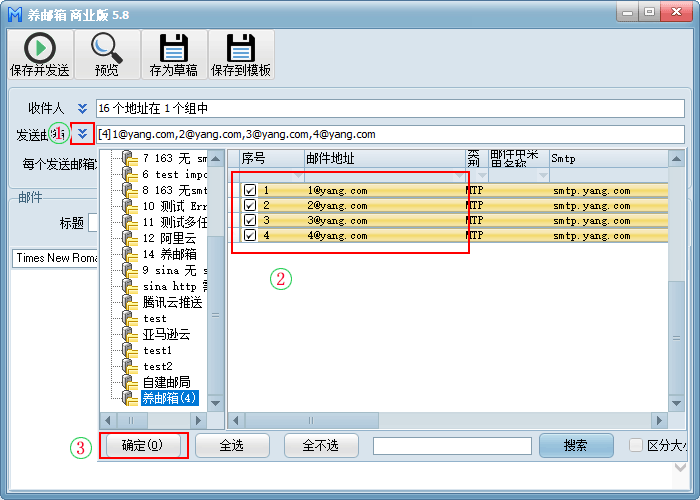Click folder icon of '12 阿里云' group
Viewport: 700px width, 500px height.
[130, 239]
